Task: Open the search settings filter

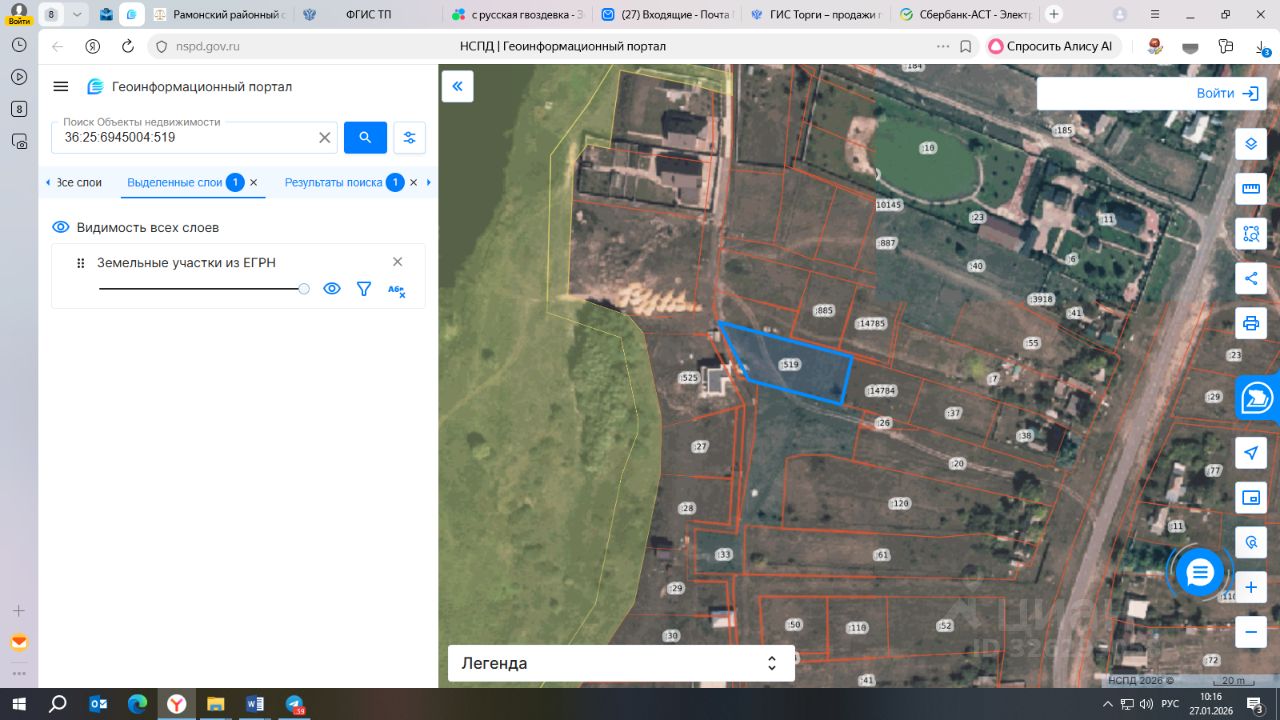Action: [x=409, y=138]
